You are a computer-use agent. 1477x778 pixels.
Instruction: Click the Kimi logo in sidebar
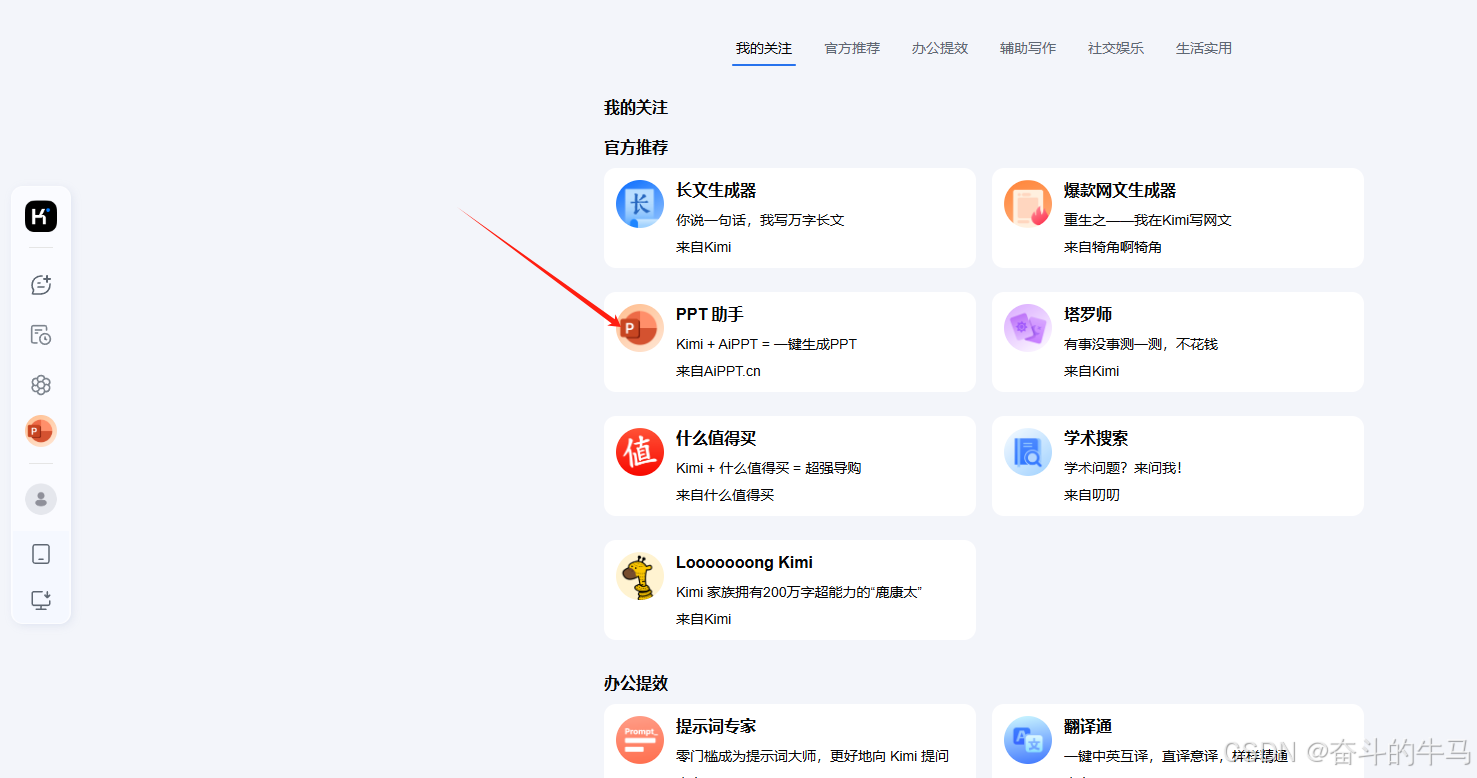[x=41, y=216]
